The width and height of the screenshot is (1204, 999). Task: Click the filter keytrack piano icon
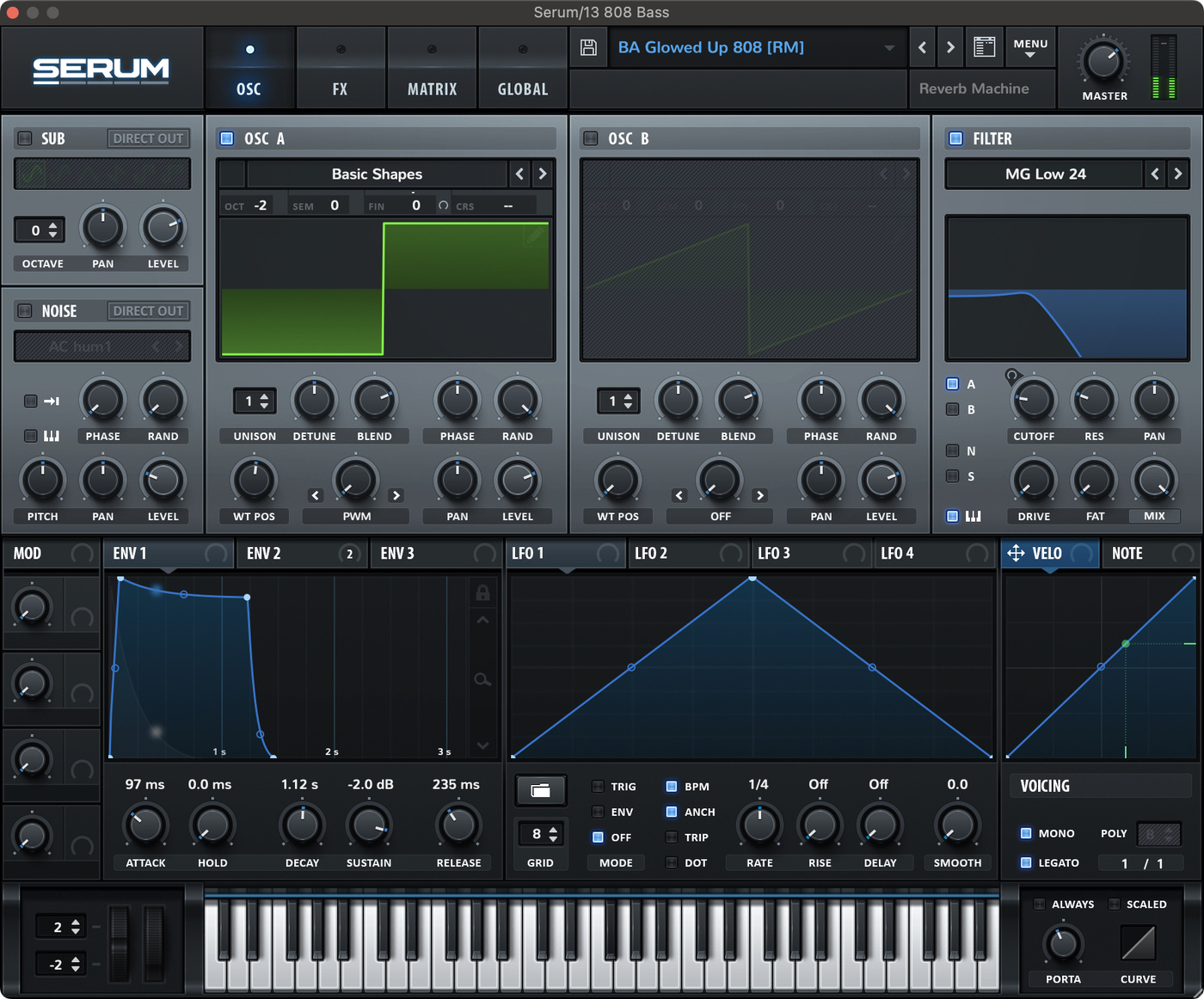(974, 516)
